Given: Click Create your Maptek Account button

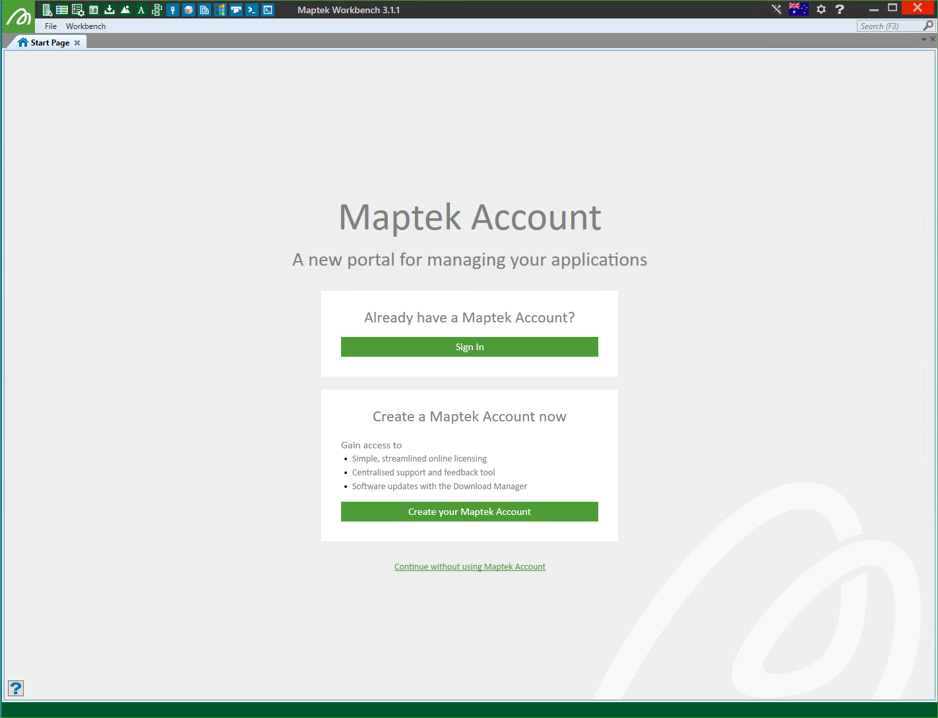Looking at the screenshot, I should (x=470, y=512).
